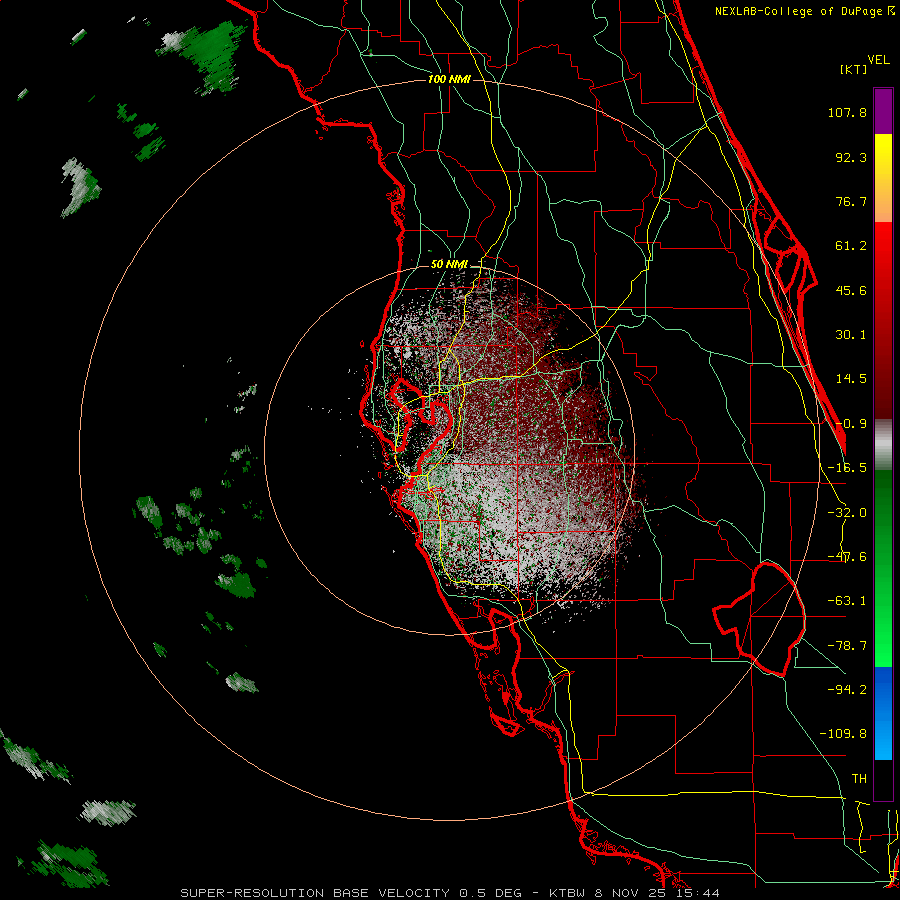This screenshot has height=900, width=900.
Task: Click the VEL legend title
Action: click(x=878, y=60)
